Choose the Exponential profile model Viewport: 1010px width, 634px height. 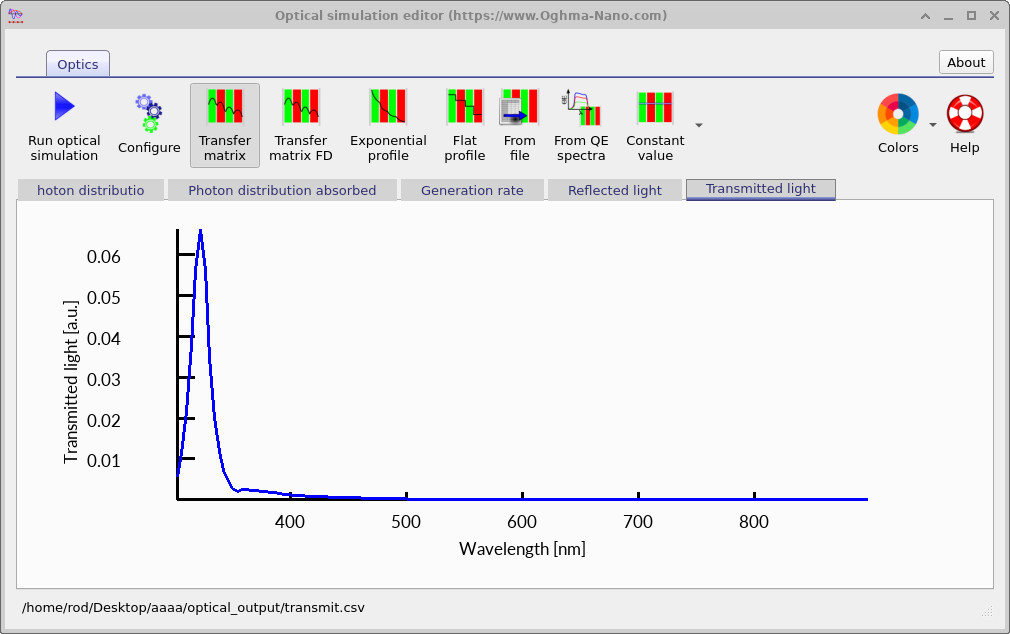pyautogui.click(x=388, y=126)
